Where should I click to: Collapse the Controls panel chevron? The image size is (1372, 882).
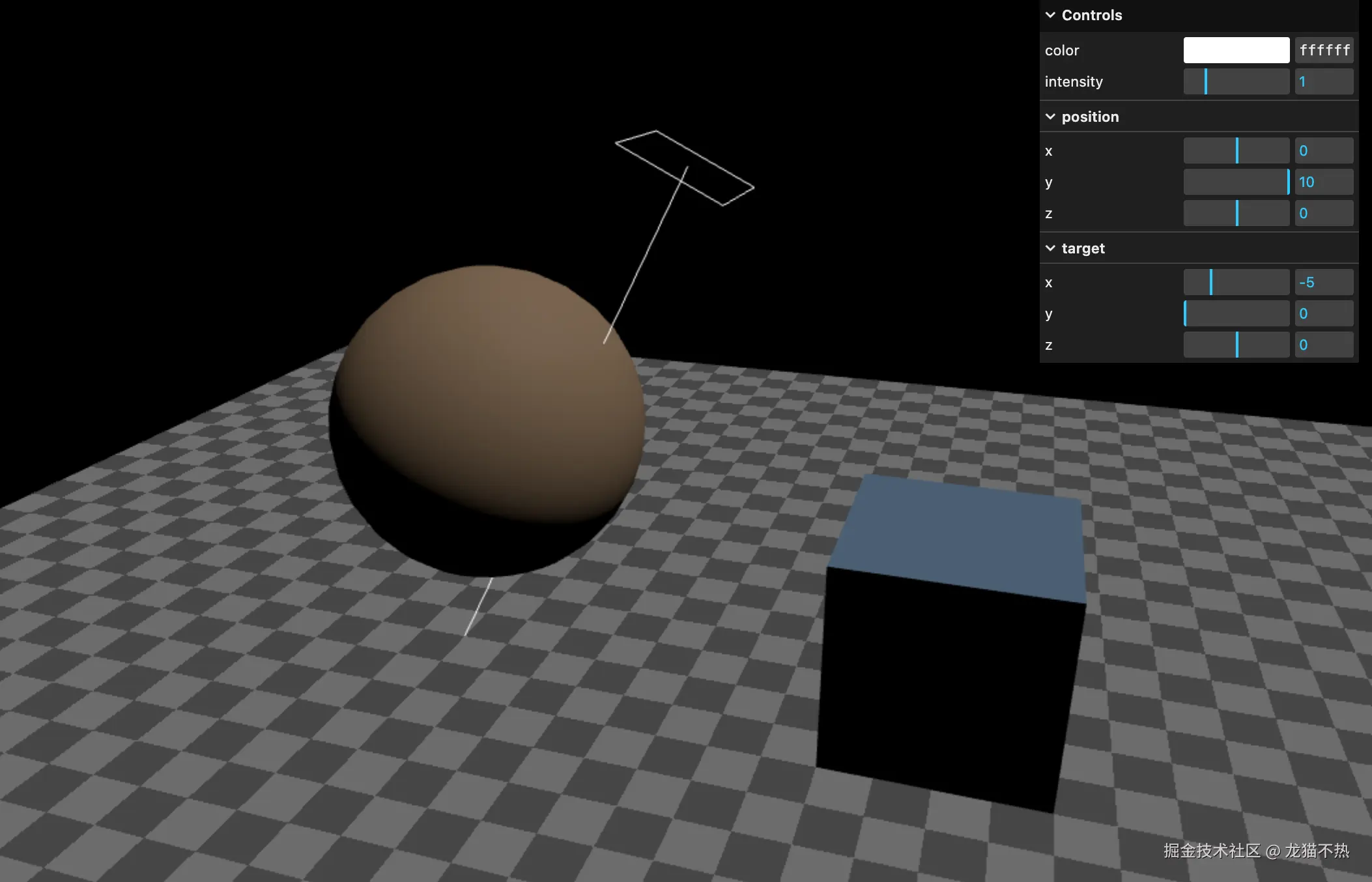click(x=1050, y=15)
